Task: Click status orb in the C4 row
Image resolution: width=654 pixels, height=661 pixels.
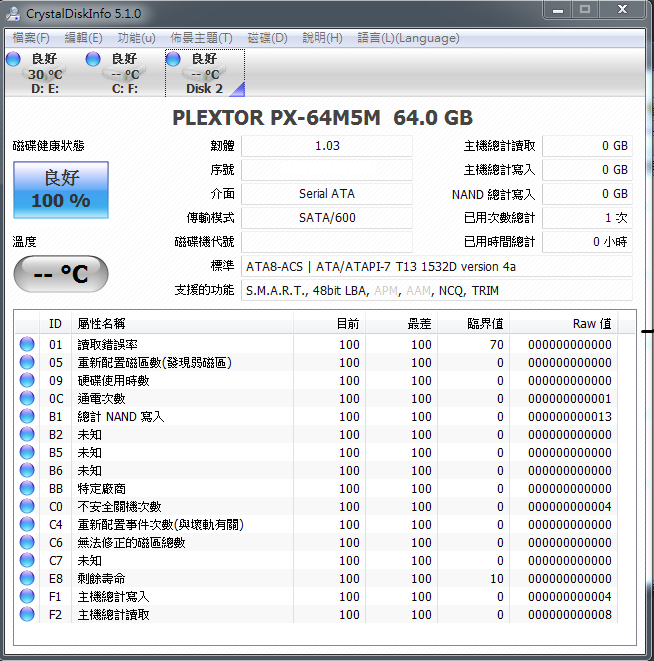Action: click(x=27, y=524)
